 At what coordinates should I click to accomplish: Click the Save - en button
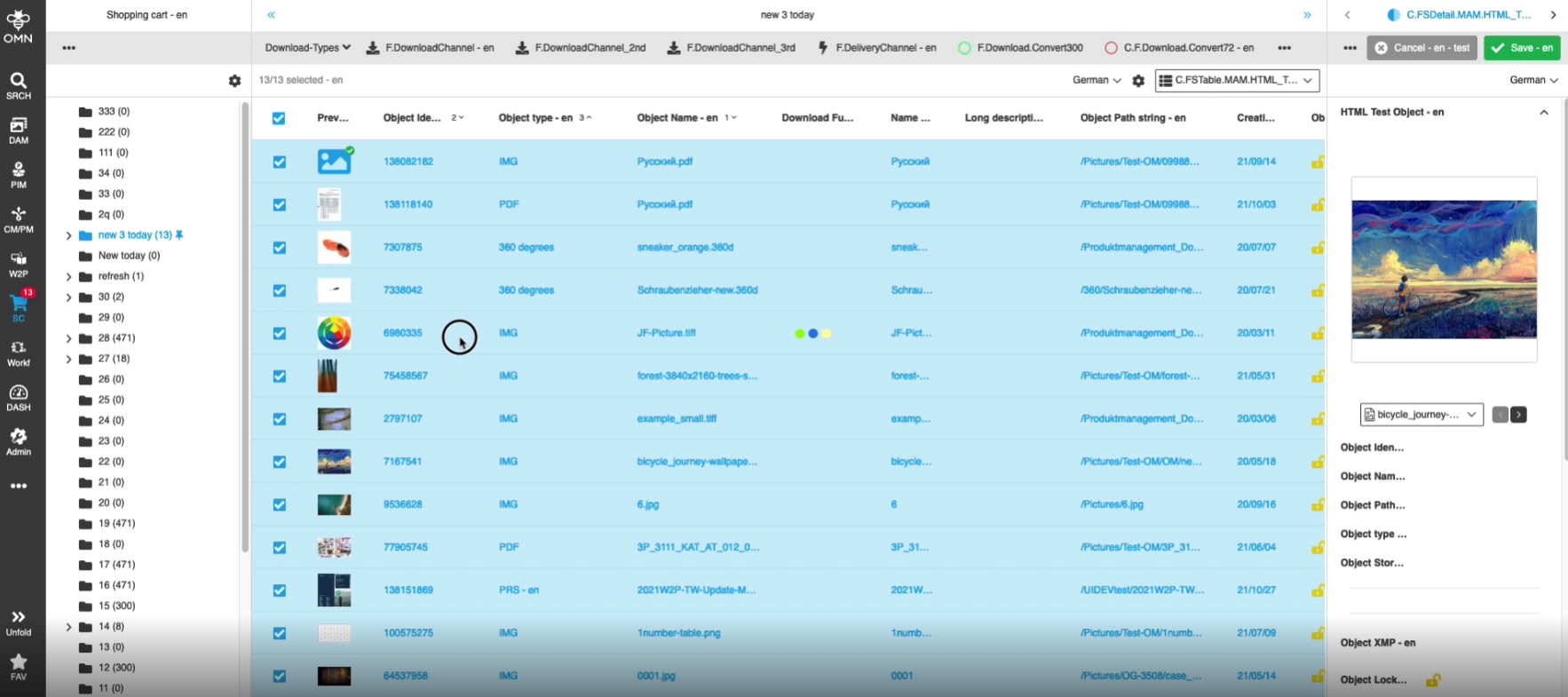coord(1522,48)
